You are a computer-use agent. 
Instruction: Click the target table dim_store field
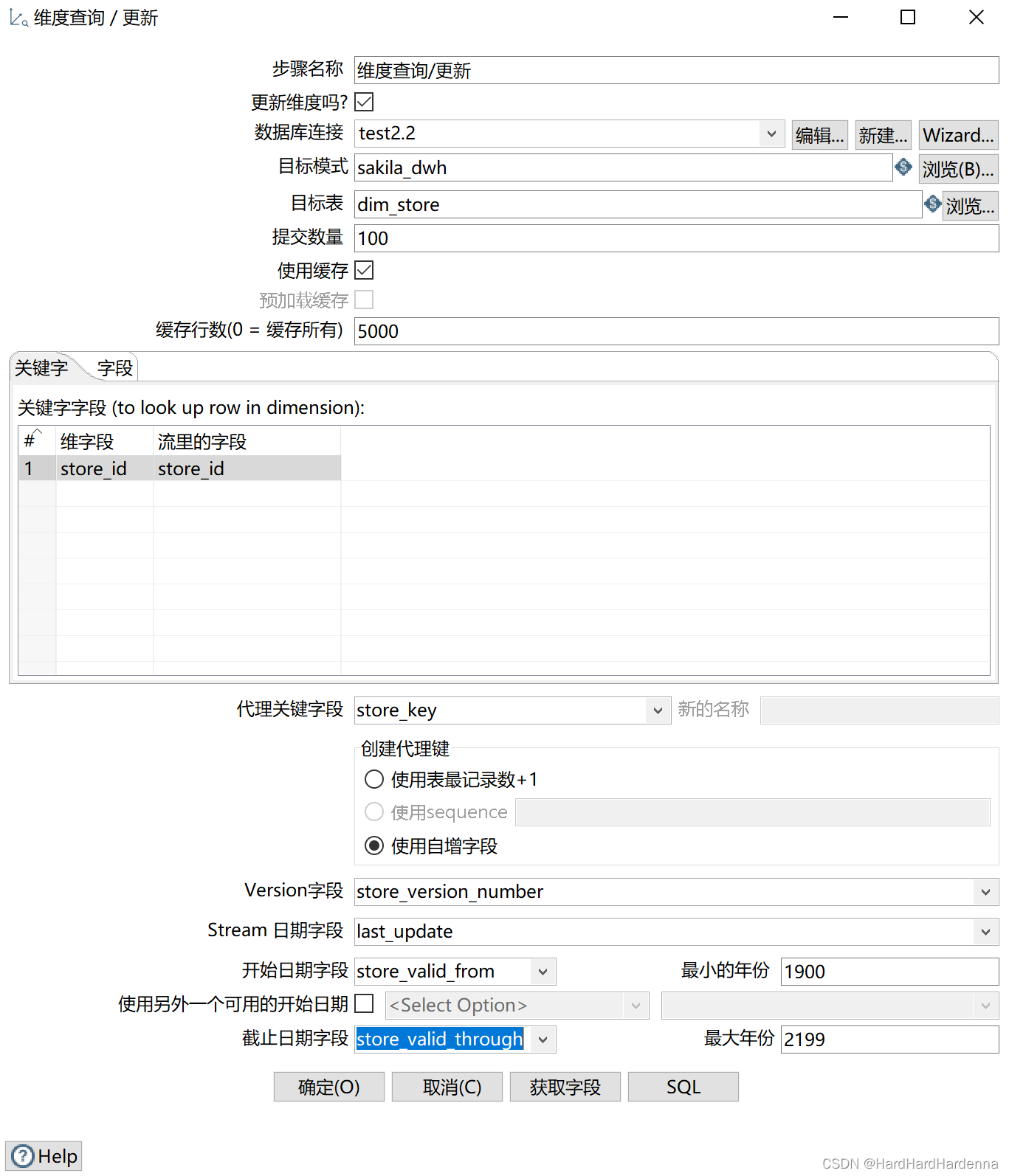click(x=638, y=204)
